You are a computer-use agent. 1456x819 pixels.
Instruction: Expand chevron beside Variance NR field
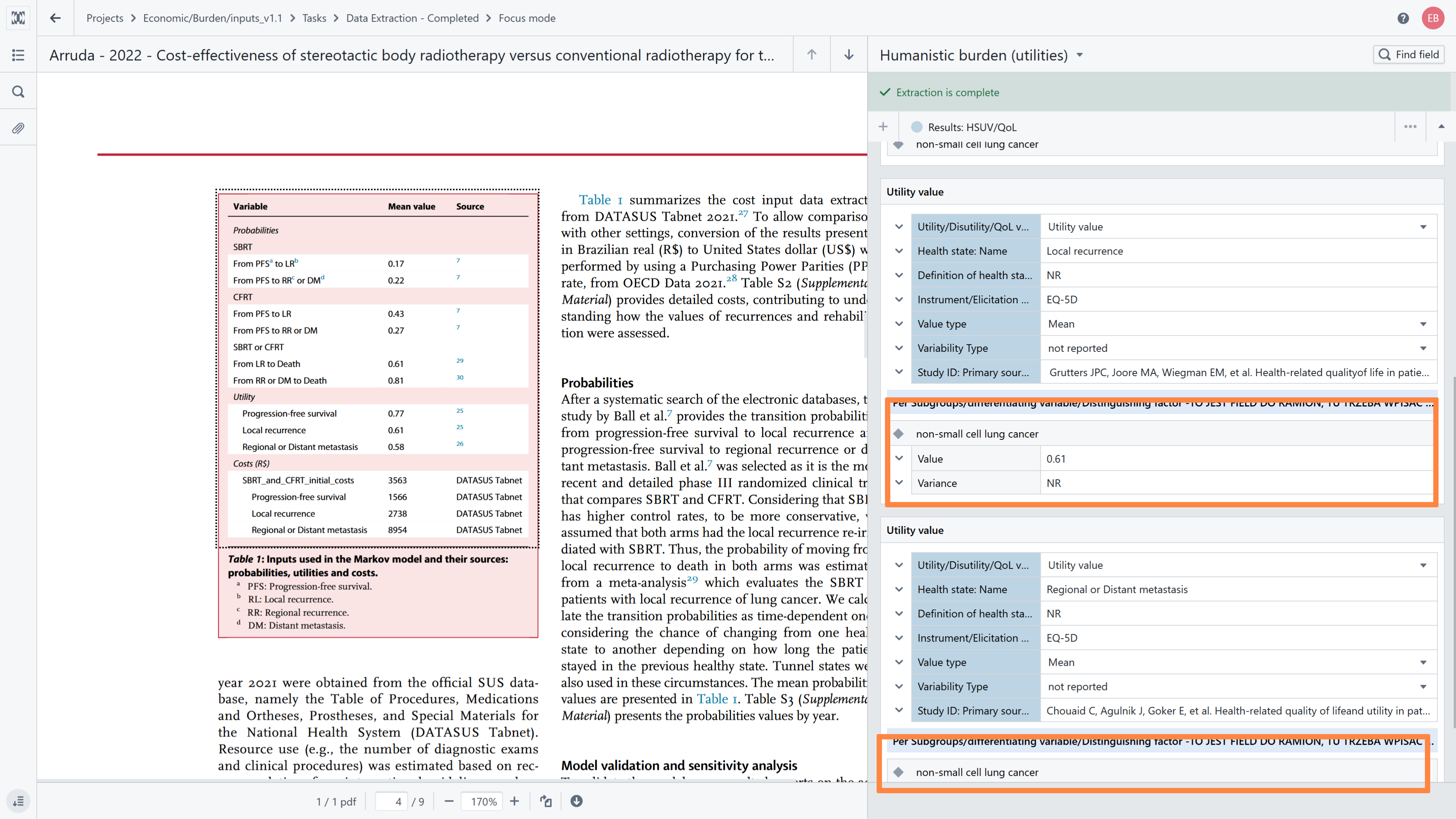[899, 483]
